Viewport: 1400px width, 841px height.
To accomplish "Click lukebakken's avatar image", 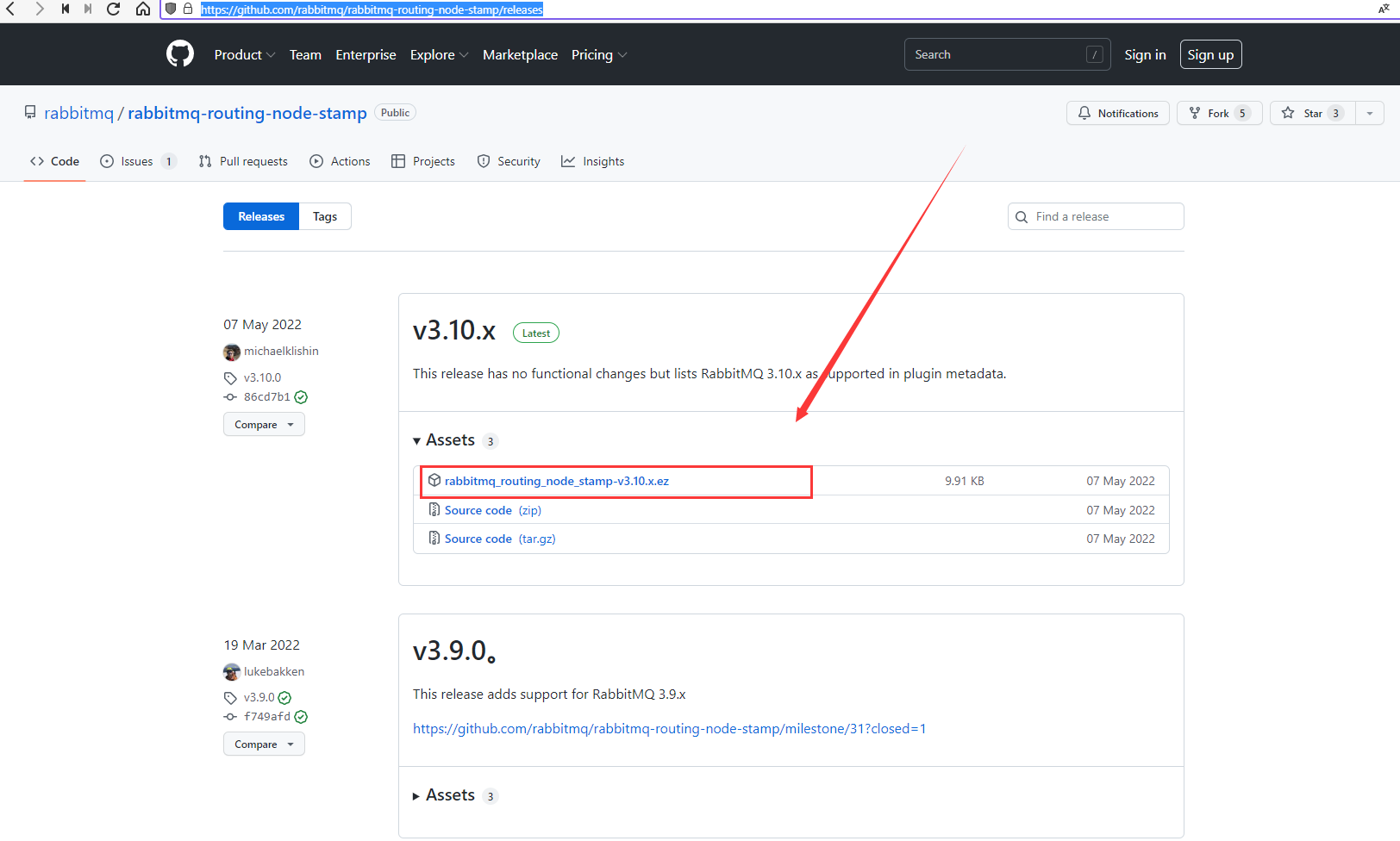I will (232, 672).
